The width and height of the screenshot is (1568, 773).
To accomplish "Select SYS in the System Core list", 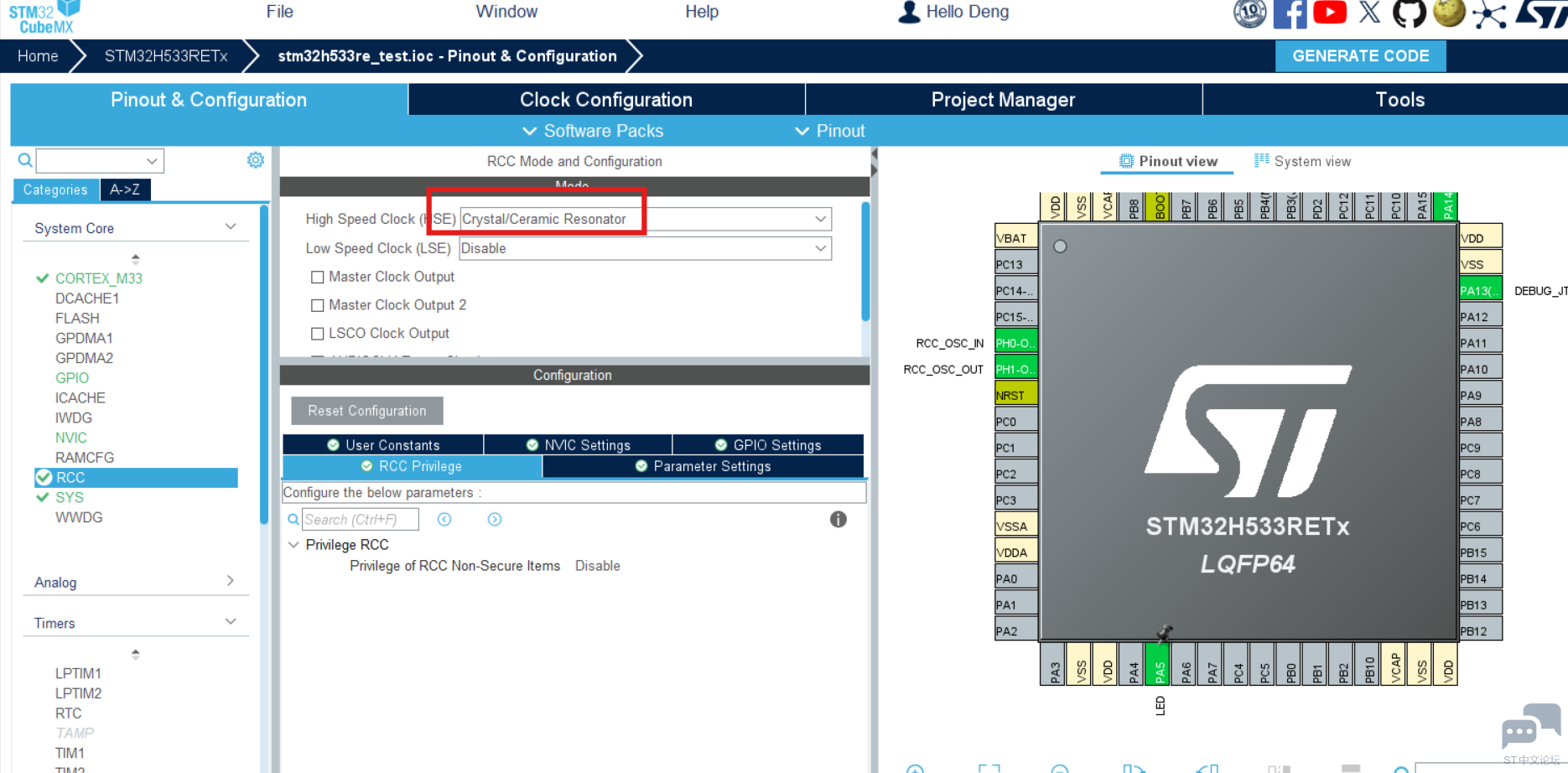I will [x=70, y=497].
